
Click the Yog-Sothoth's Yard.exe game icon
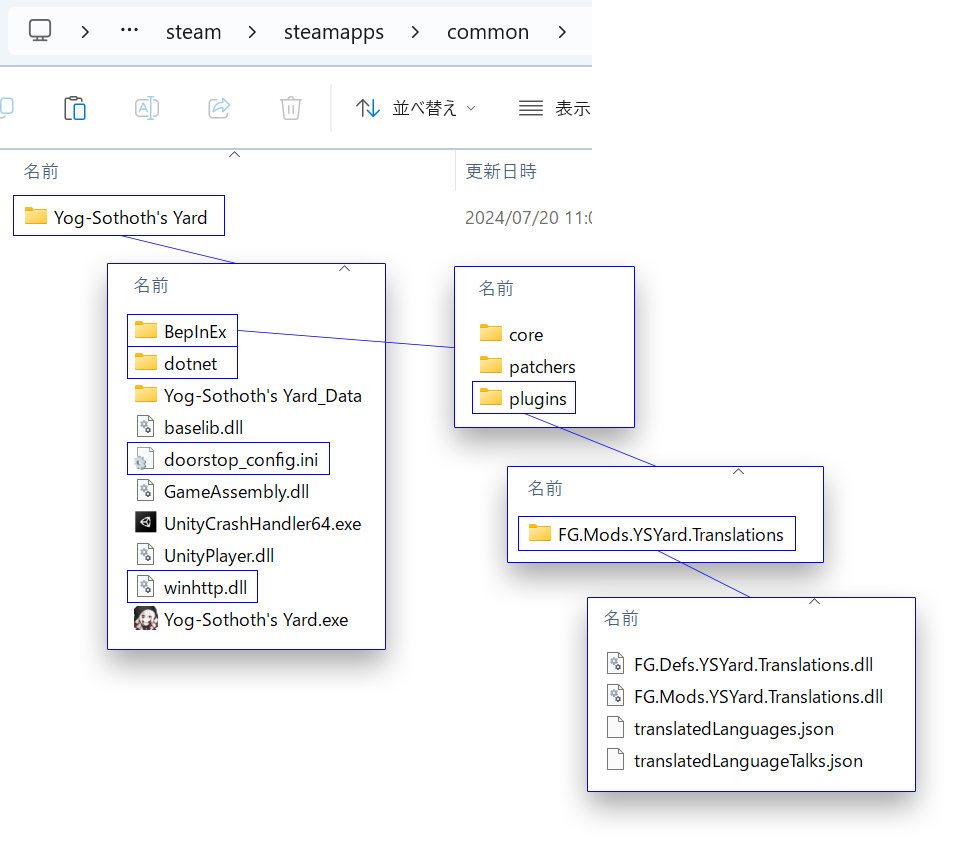tap(146, 619)
